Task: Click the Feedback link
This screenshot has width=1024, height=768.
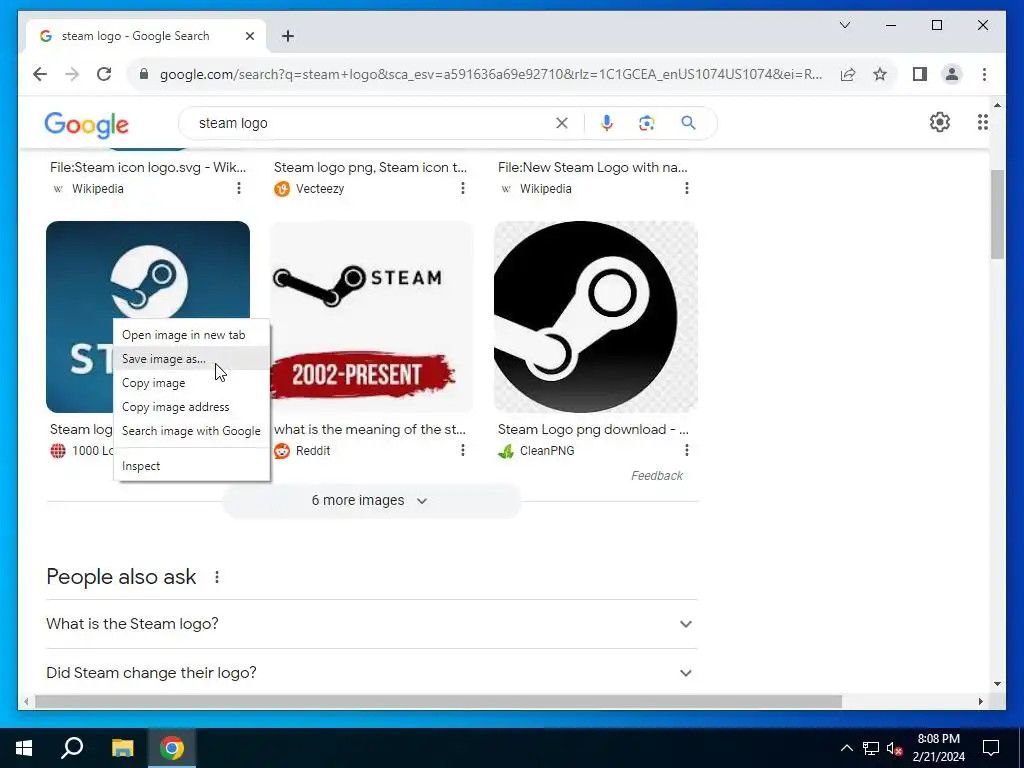Action: (657, 476)
